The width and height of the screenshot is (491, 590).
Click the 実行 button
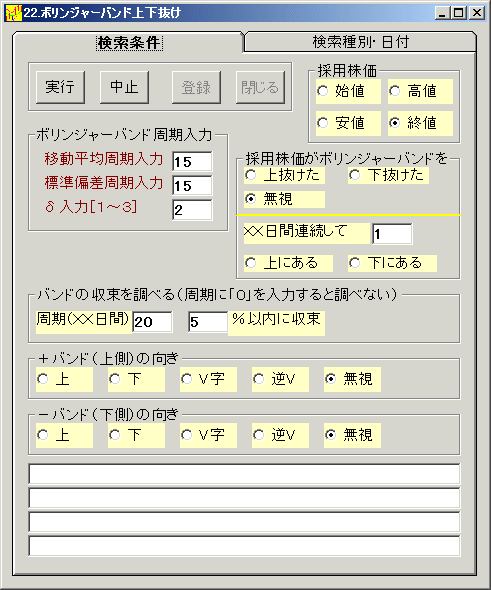point(60,87)
